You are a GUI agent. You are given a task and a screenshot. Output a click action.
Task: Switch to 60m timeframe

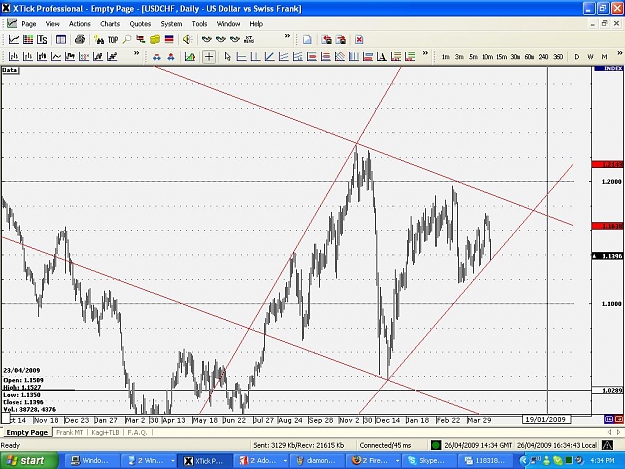pyautogui.click(x=529, y=57)
